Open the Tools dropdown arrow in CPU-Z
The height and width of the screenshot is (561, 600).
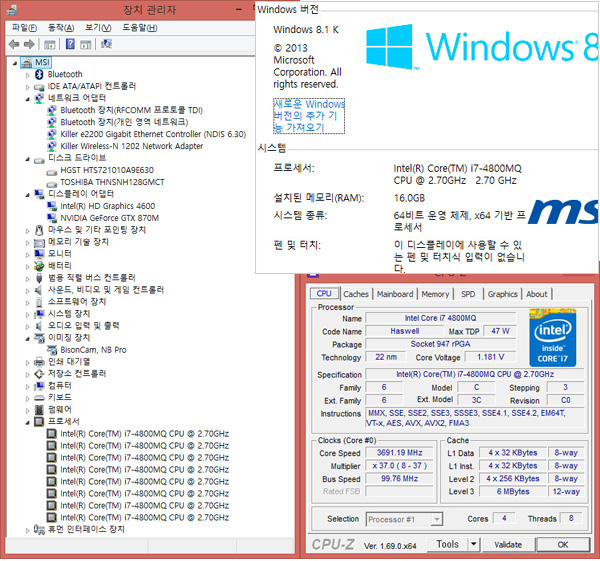(x=474, y=544)
